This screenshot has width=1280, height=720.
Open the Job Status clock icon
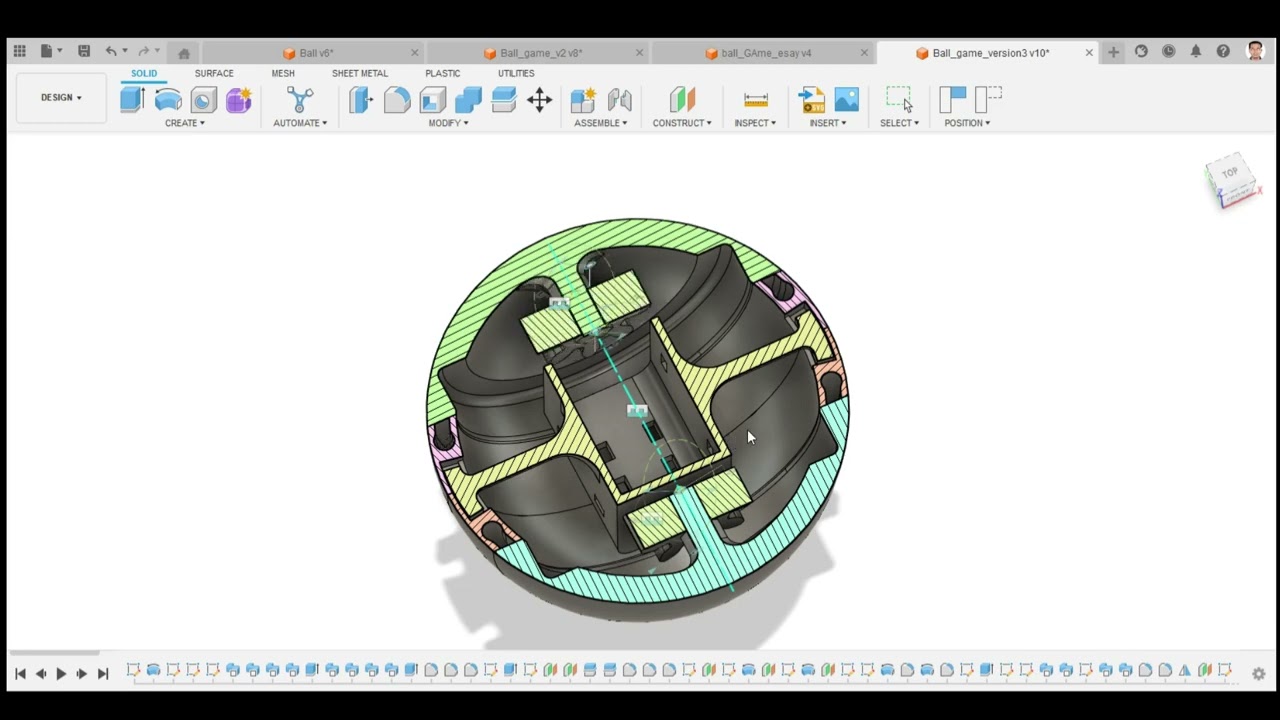[1168, 51]
